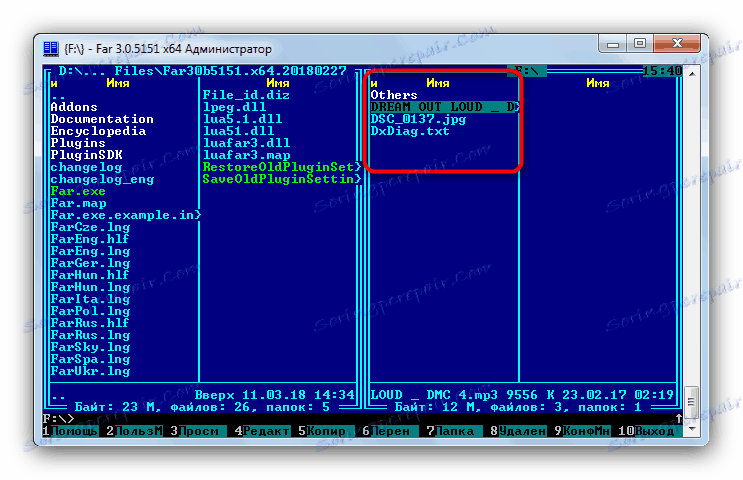743x480 pixels.
Task: Select the FarSpa.lng file
Action: click(90, 359)
